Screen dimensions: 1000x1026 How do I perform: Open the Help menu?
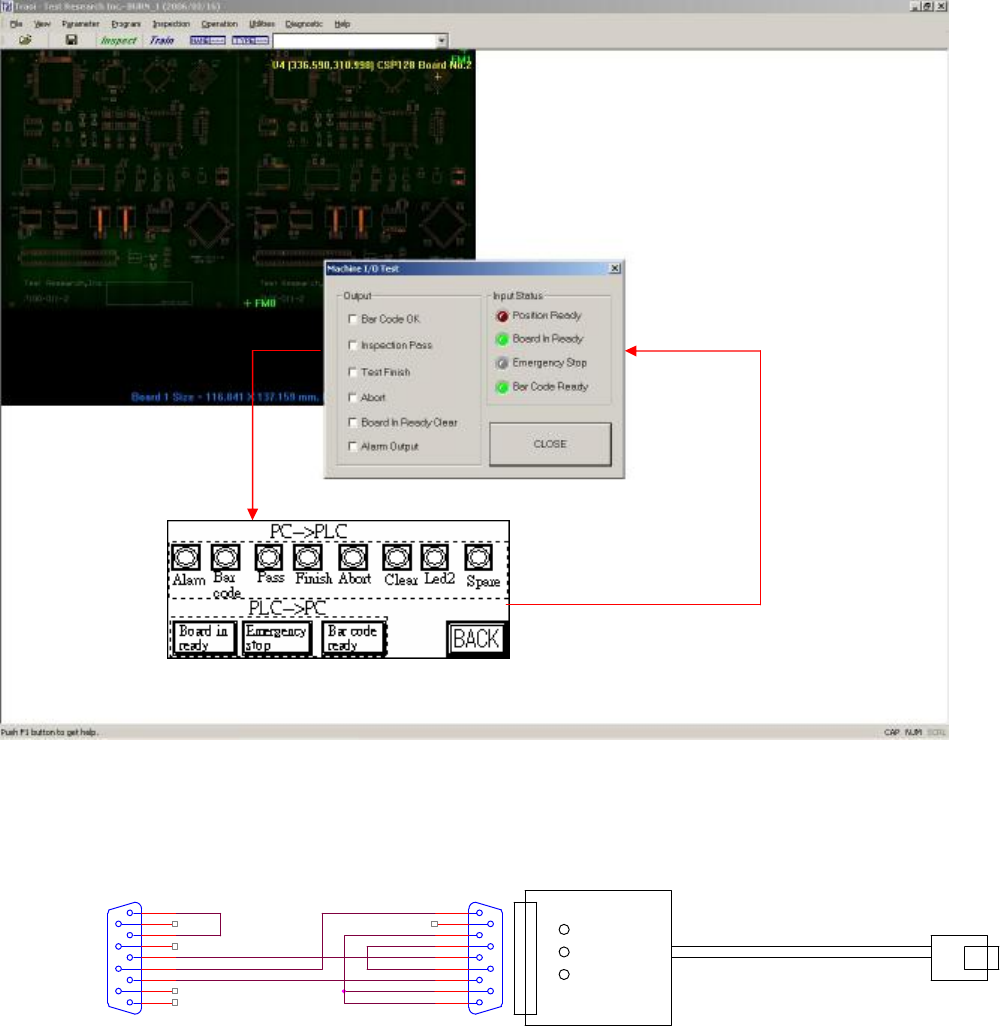point(342,24)
